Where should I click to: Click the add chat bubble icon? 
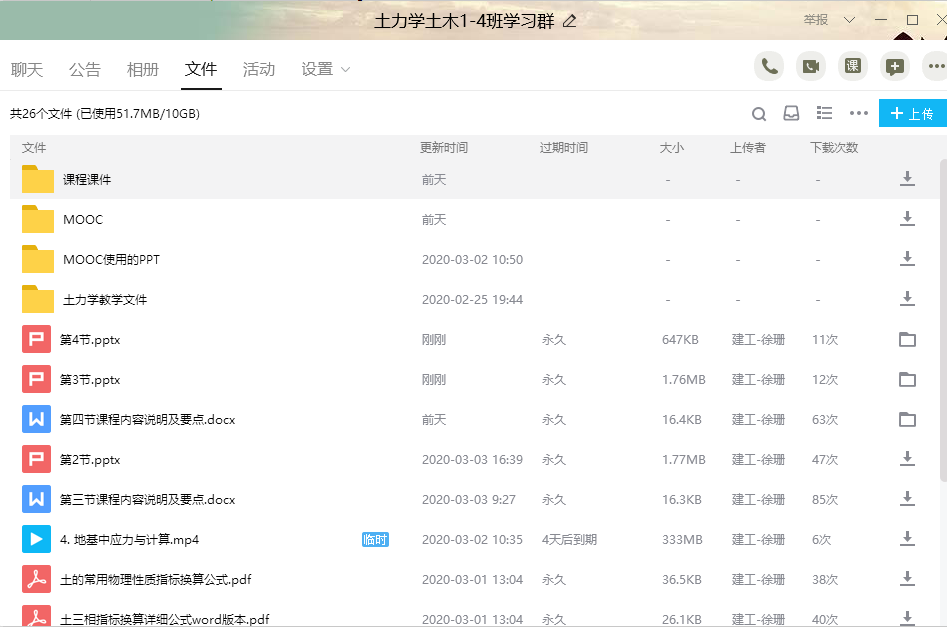[894, 66]
